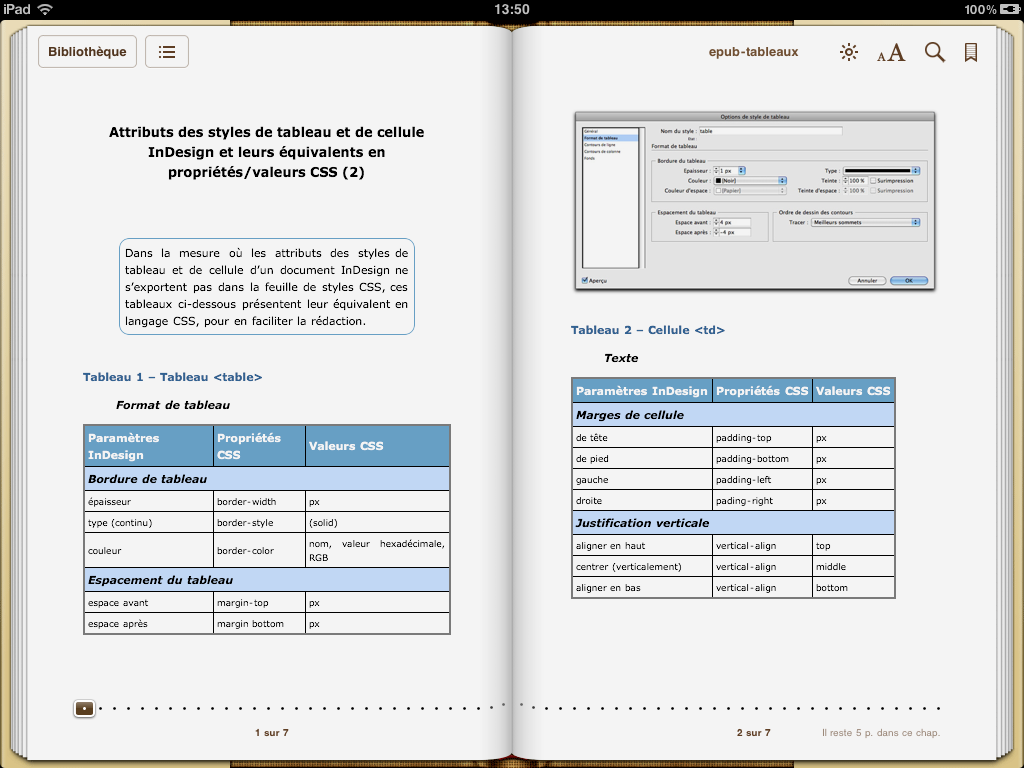Tap the 'top' value cell
The height and width of the screenshot is (768, 1024).
[x=853, y=545]
